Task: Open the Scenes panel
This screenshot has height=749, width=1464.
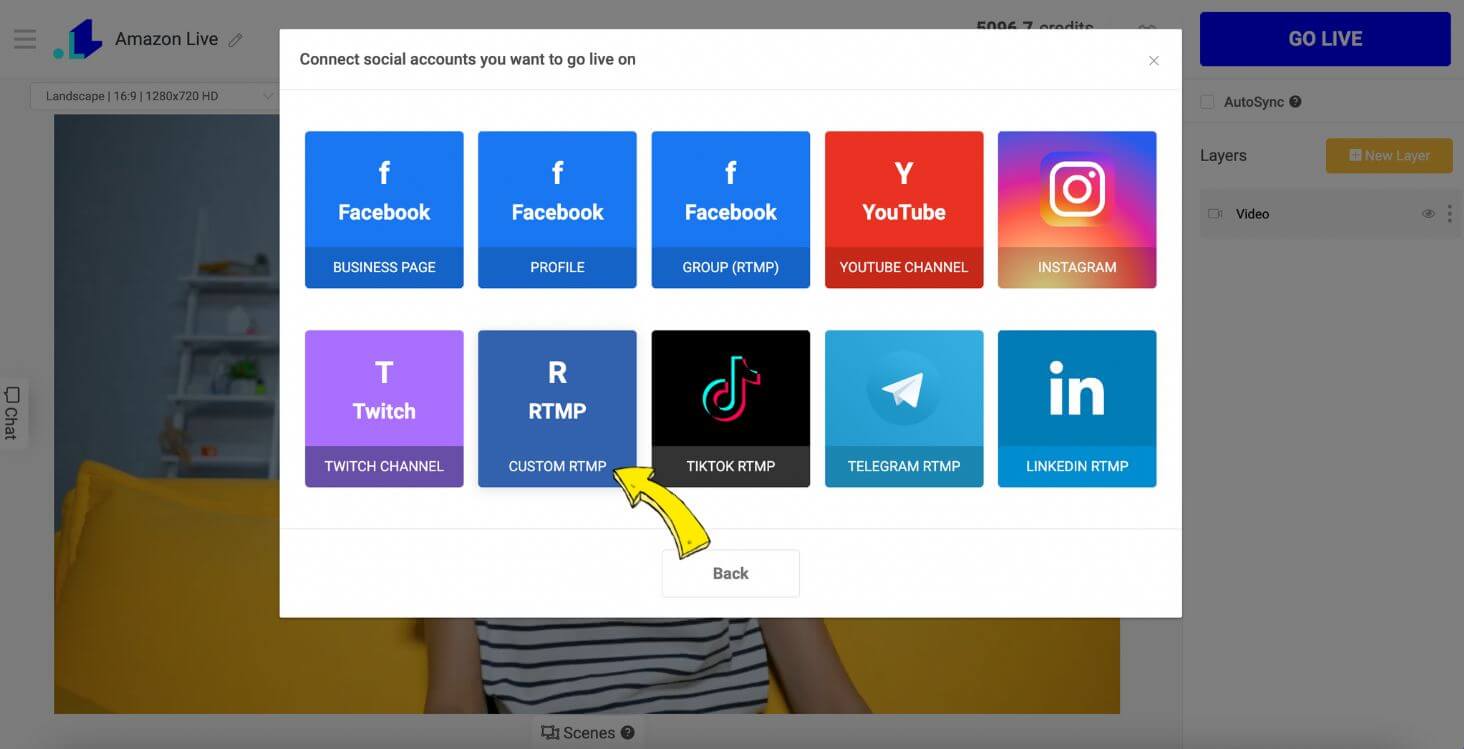Action: tap(578, 733)
